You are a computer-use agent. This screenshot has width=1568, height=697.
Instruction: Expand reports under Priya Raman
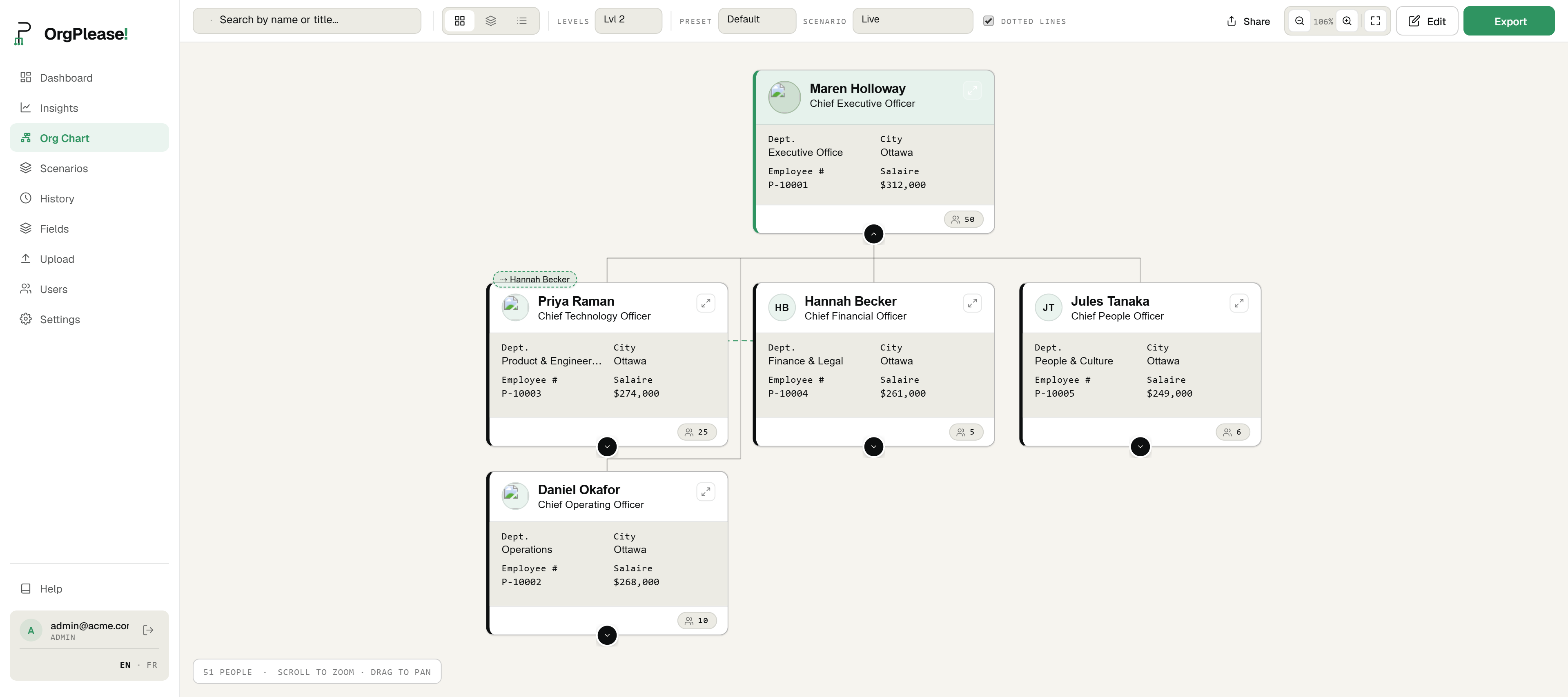(607, 447)
